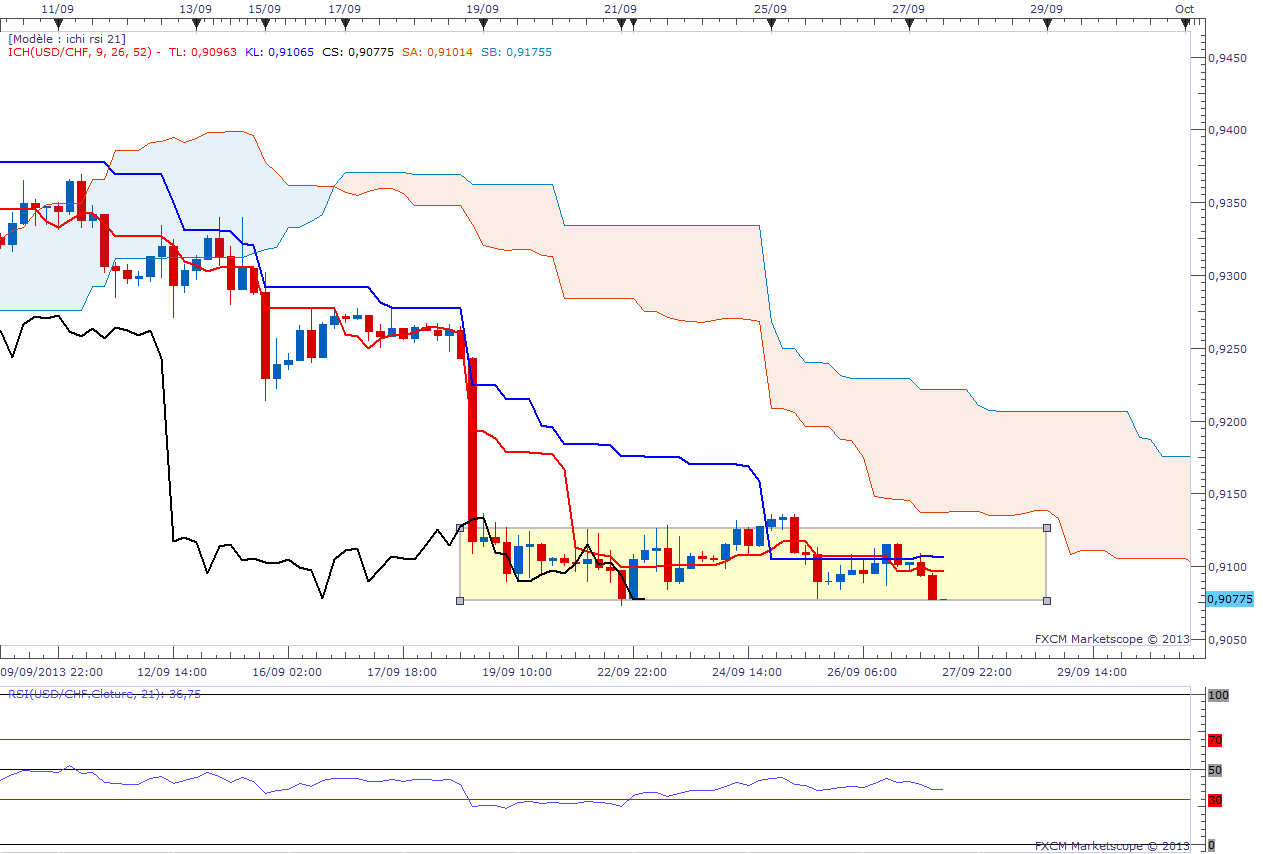This screenshot has width=1263, height=854.
Task: Select the RSI 50 level label
Action: coord(1215,770)
